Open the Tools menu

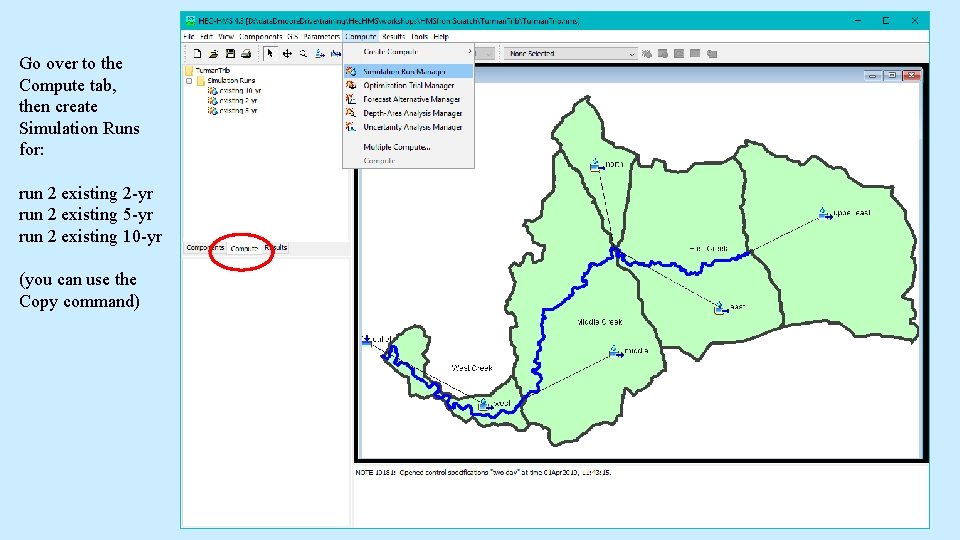point(419,37)
